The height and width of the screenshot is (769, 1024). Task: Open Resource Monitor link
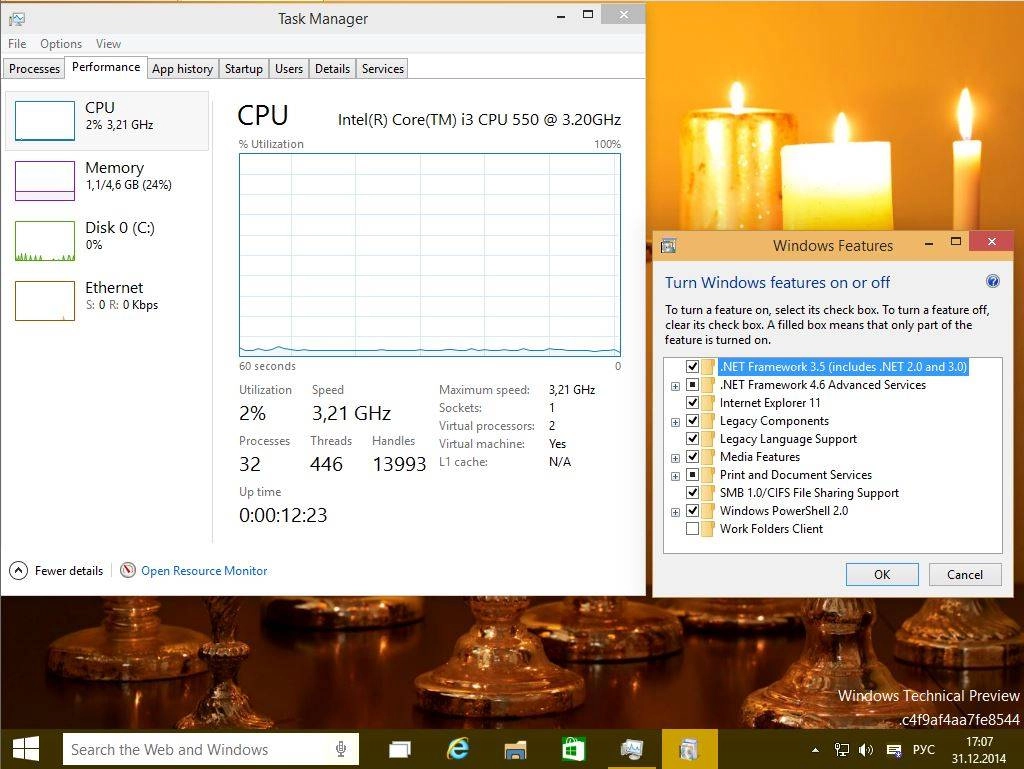click(204, 571)
